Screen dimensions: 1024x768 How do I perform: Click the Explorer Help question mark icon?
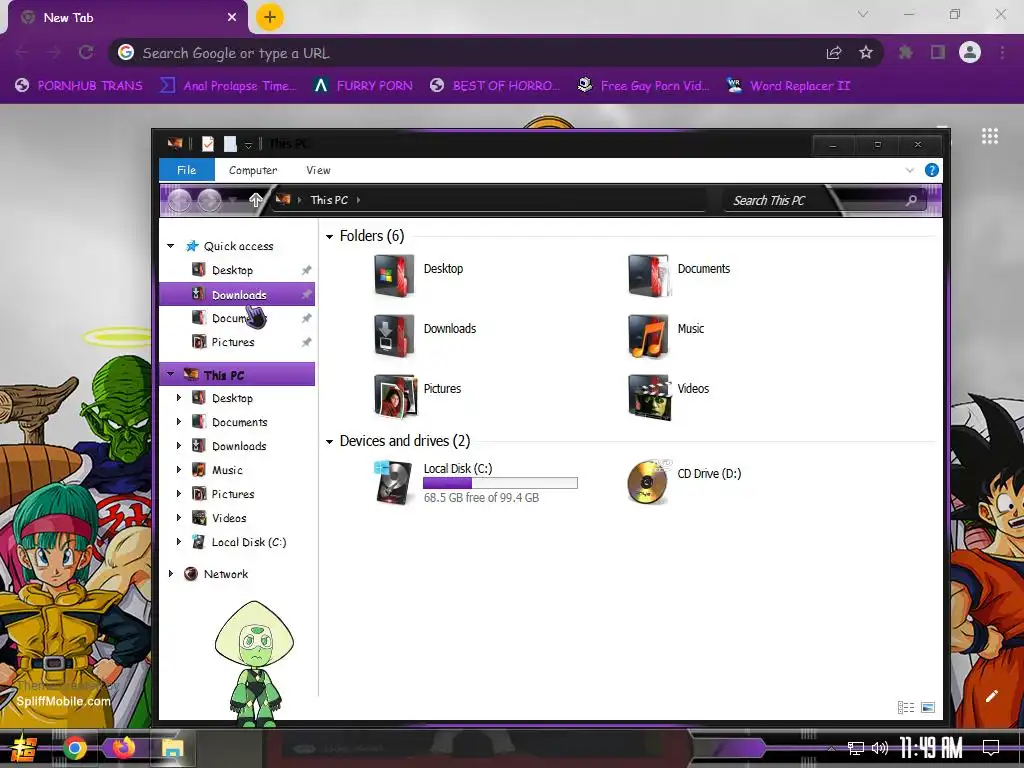pyautogui.click(x=932, y=170)
